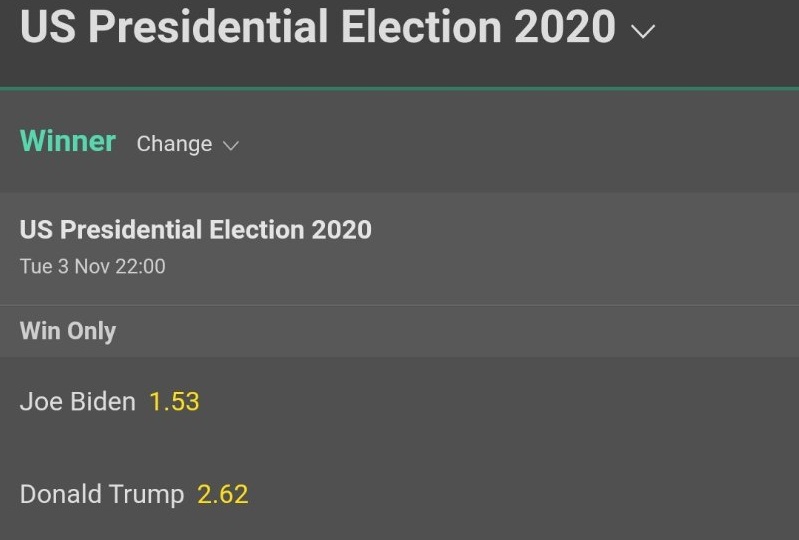Click the green divider under the title bar
799x540 pixels.
(400, 89)
